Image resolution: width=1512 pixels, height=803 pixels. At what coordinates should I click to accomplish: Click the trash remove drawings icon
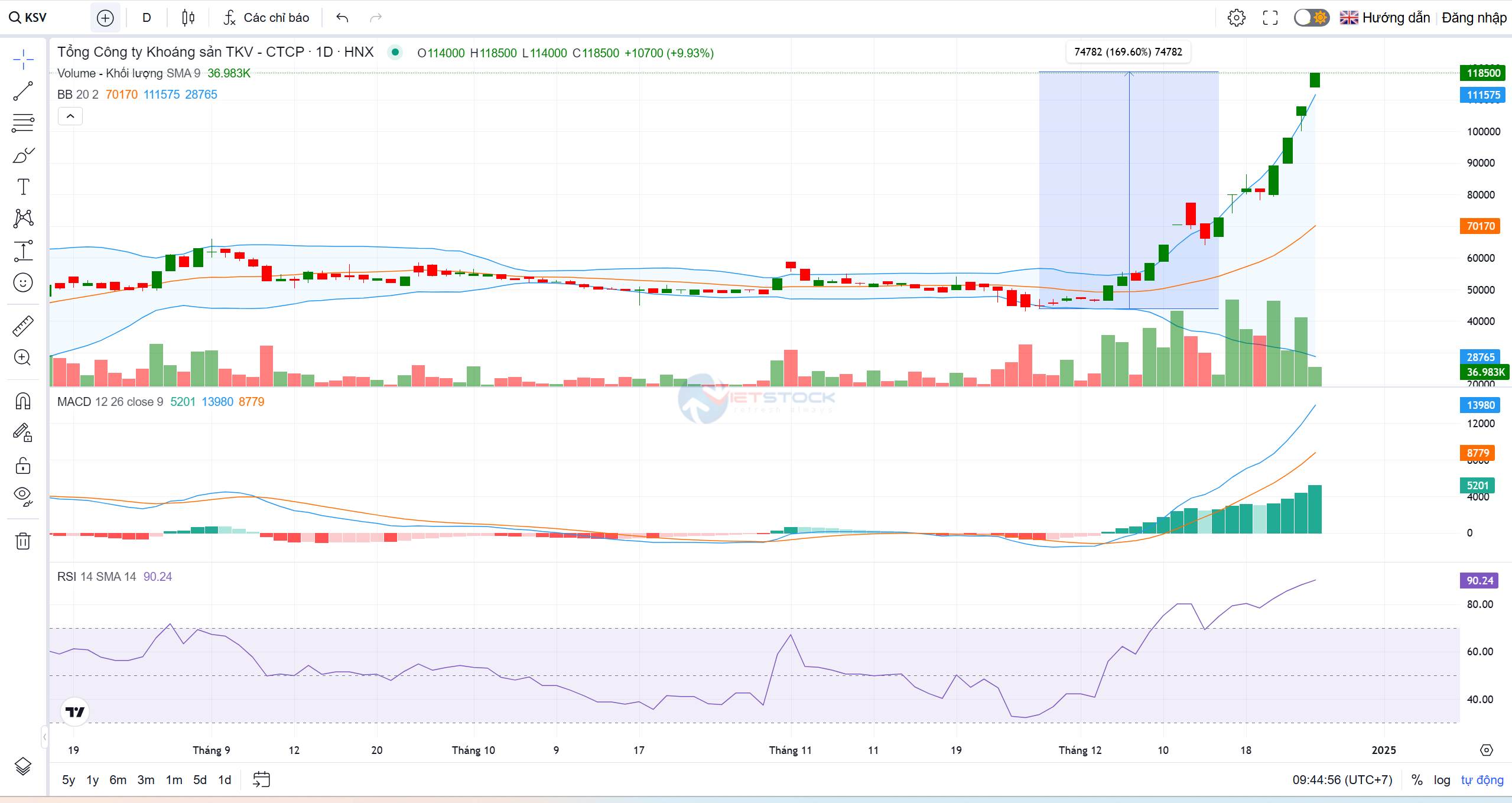(x=23, y=541)
